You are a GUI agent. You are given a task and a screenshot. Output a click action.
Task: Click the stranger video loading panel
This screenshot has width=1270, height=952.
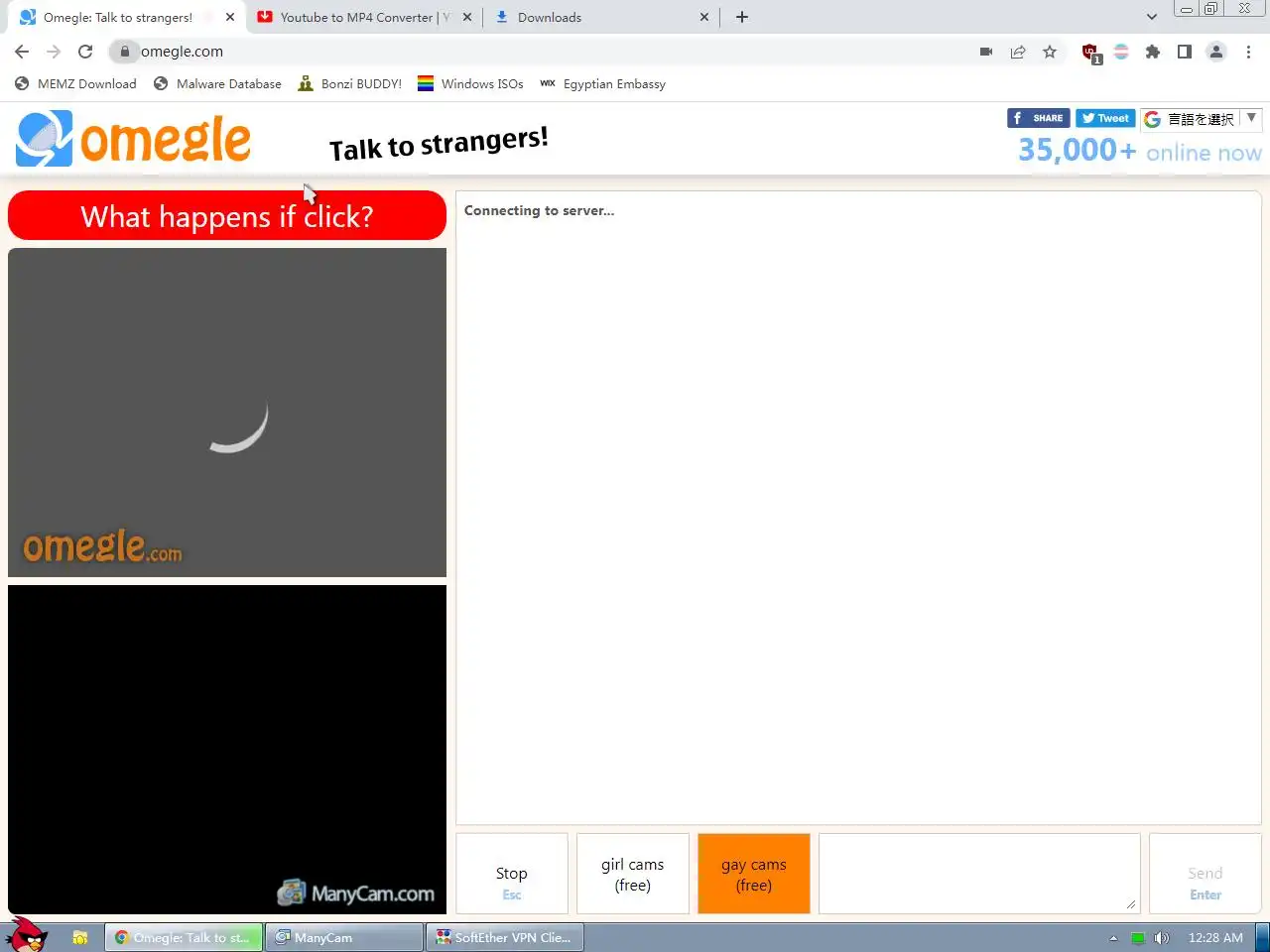(227, 413)
